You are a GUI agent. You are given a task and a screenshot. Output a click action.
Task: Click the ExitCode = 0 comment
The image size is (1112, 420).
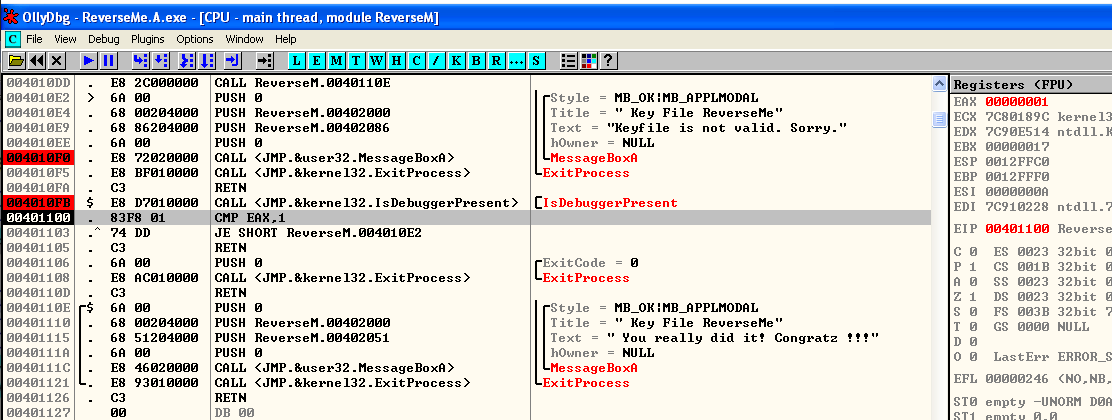590,263
